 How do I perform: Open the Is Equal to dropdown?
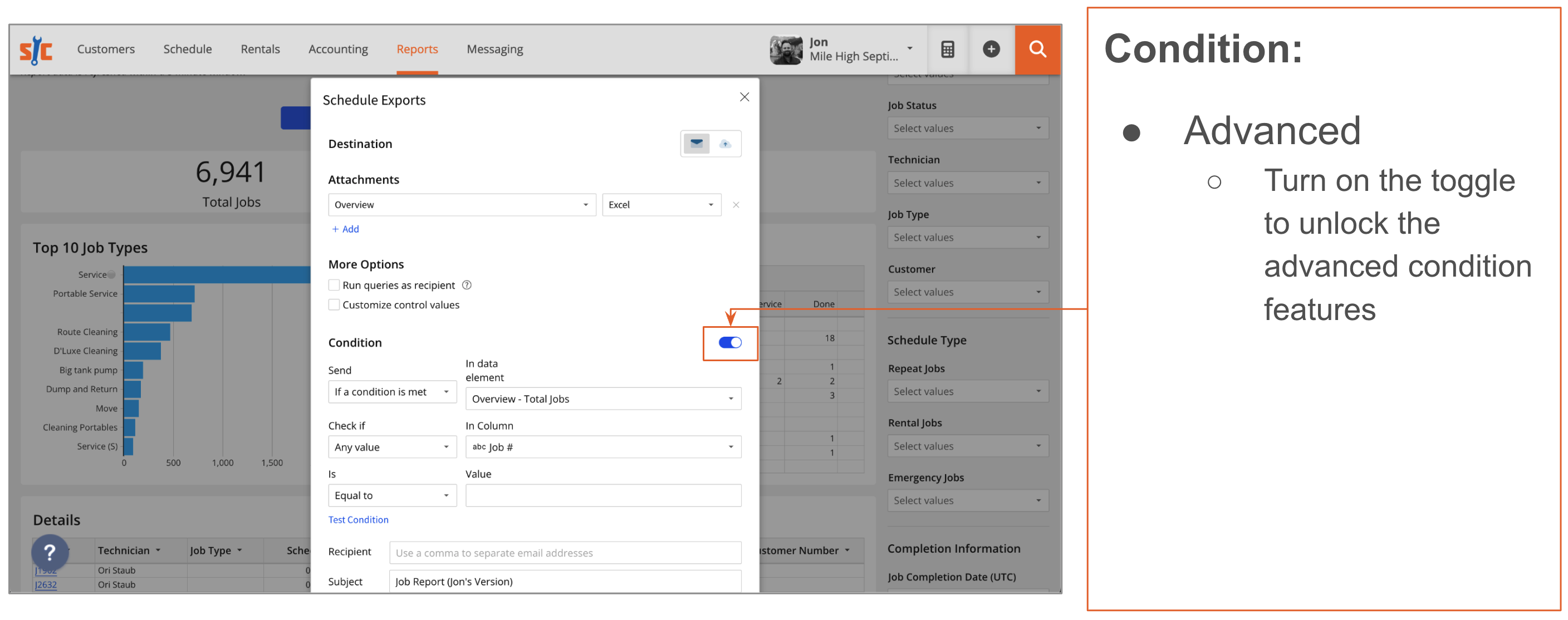392,495
